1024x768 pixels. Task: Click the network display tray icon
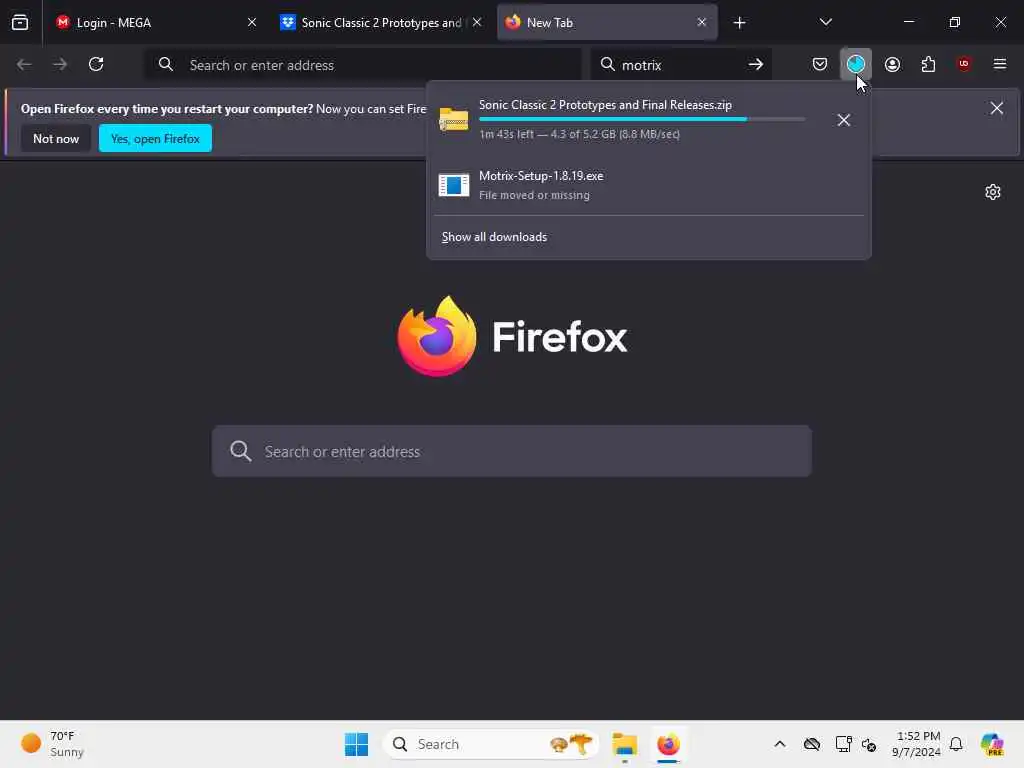(843, 744)
